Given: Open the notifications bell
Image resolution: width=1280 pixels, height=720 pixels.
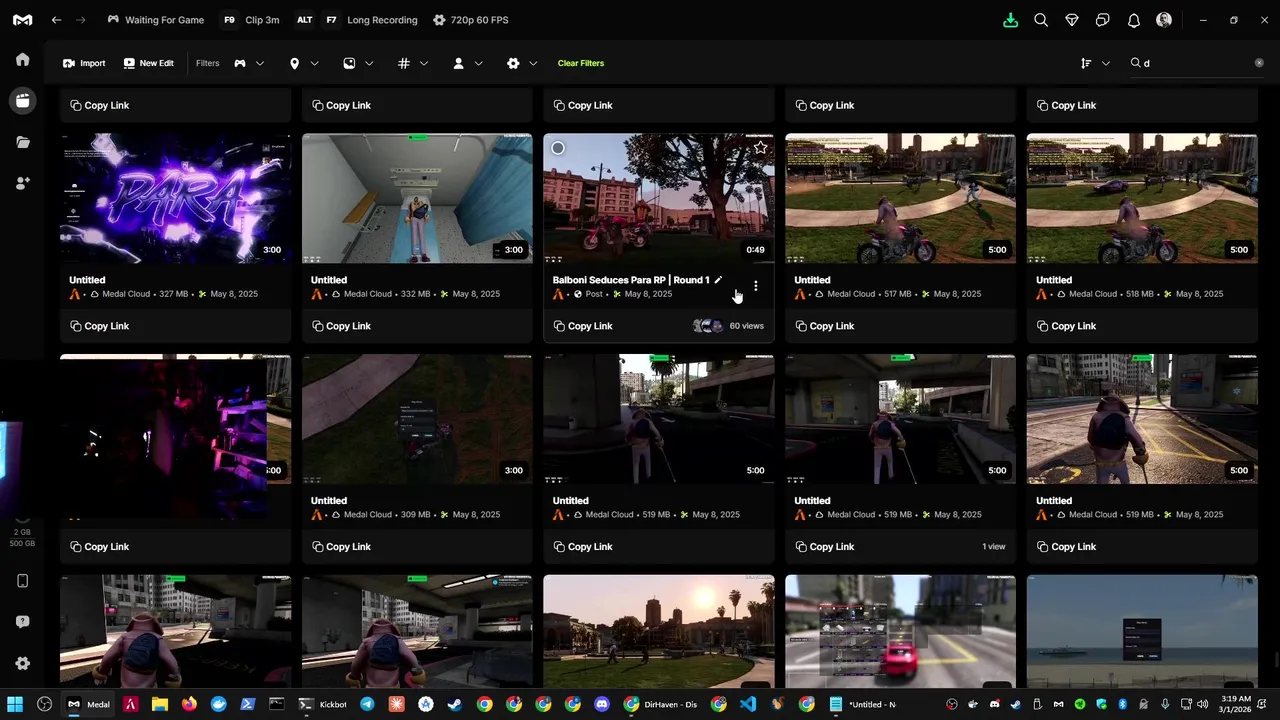Looking at the screenshot, I should (1134, 20).
